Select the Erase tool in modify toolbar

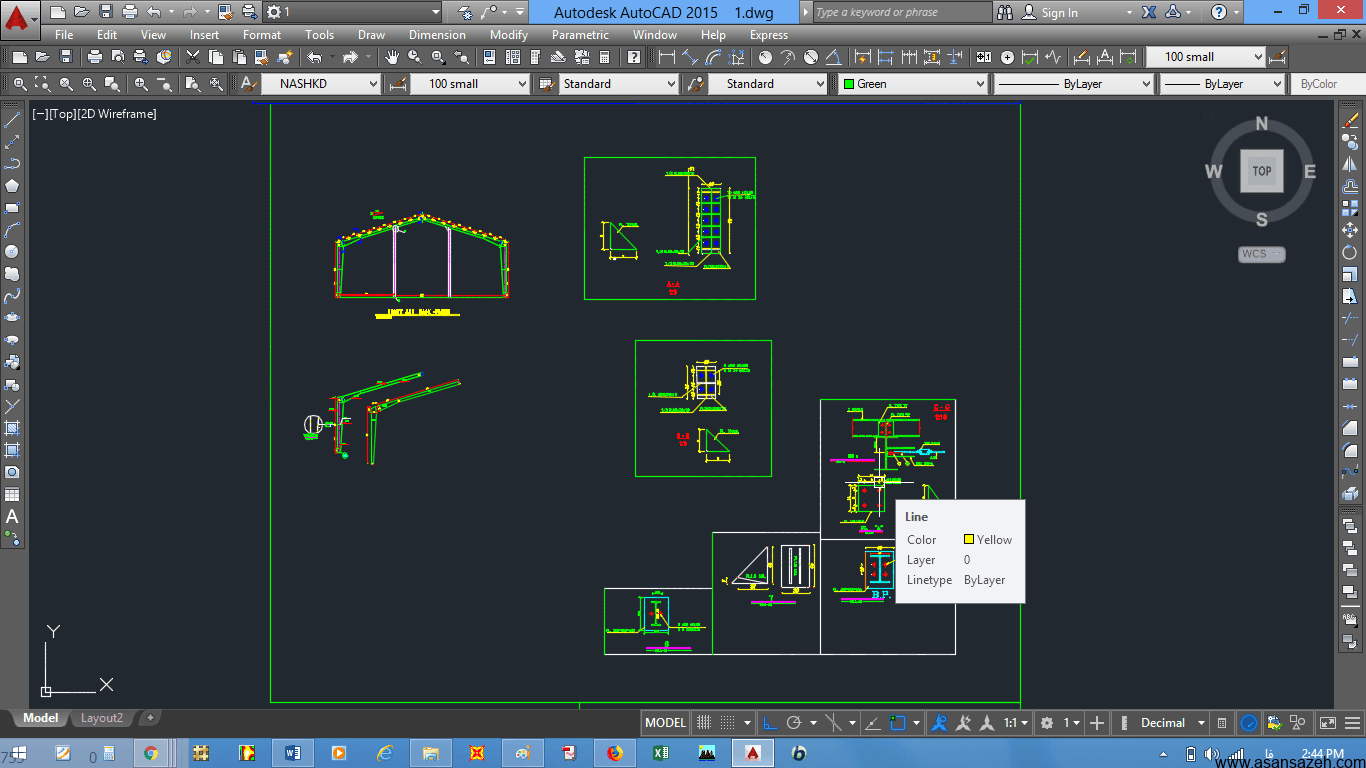(1350, 120)
